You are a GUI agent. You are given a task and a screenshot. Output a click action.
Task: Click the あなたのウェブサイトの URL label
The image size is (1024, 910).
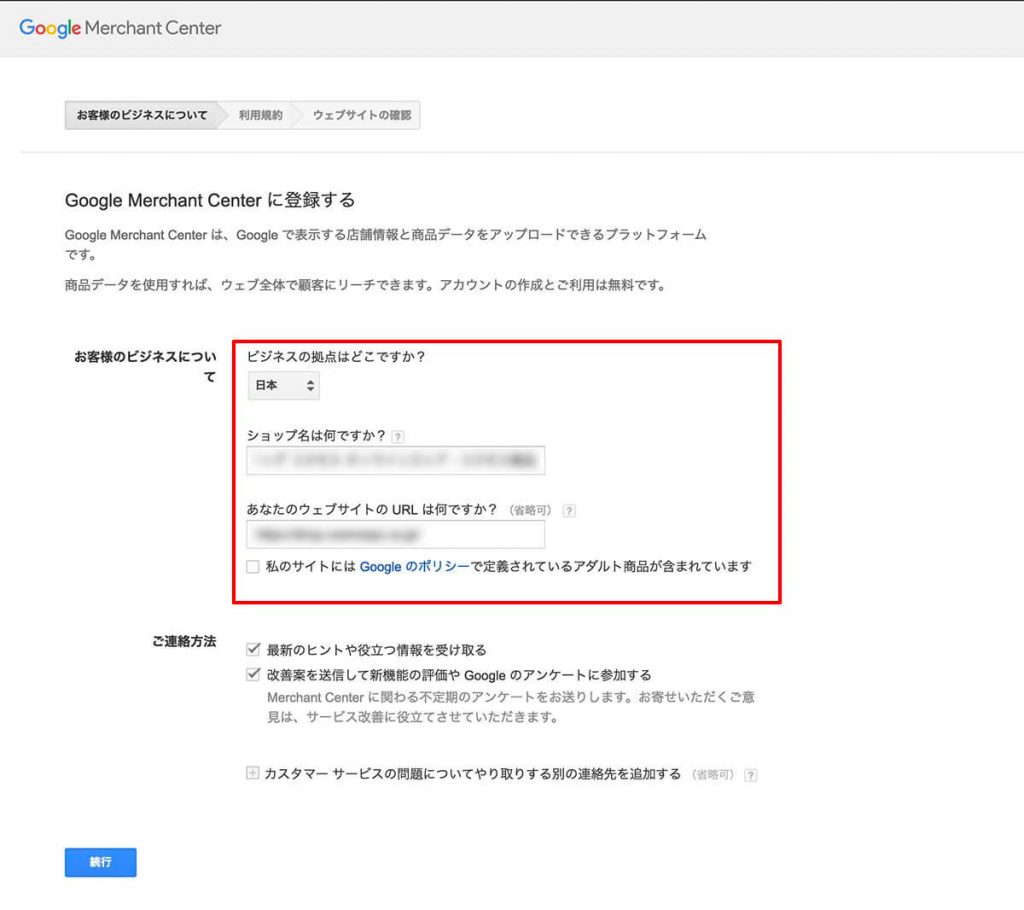(372, 510)
